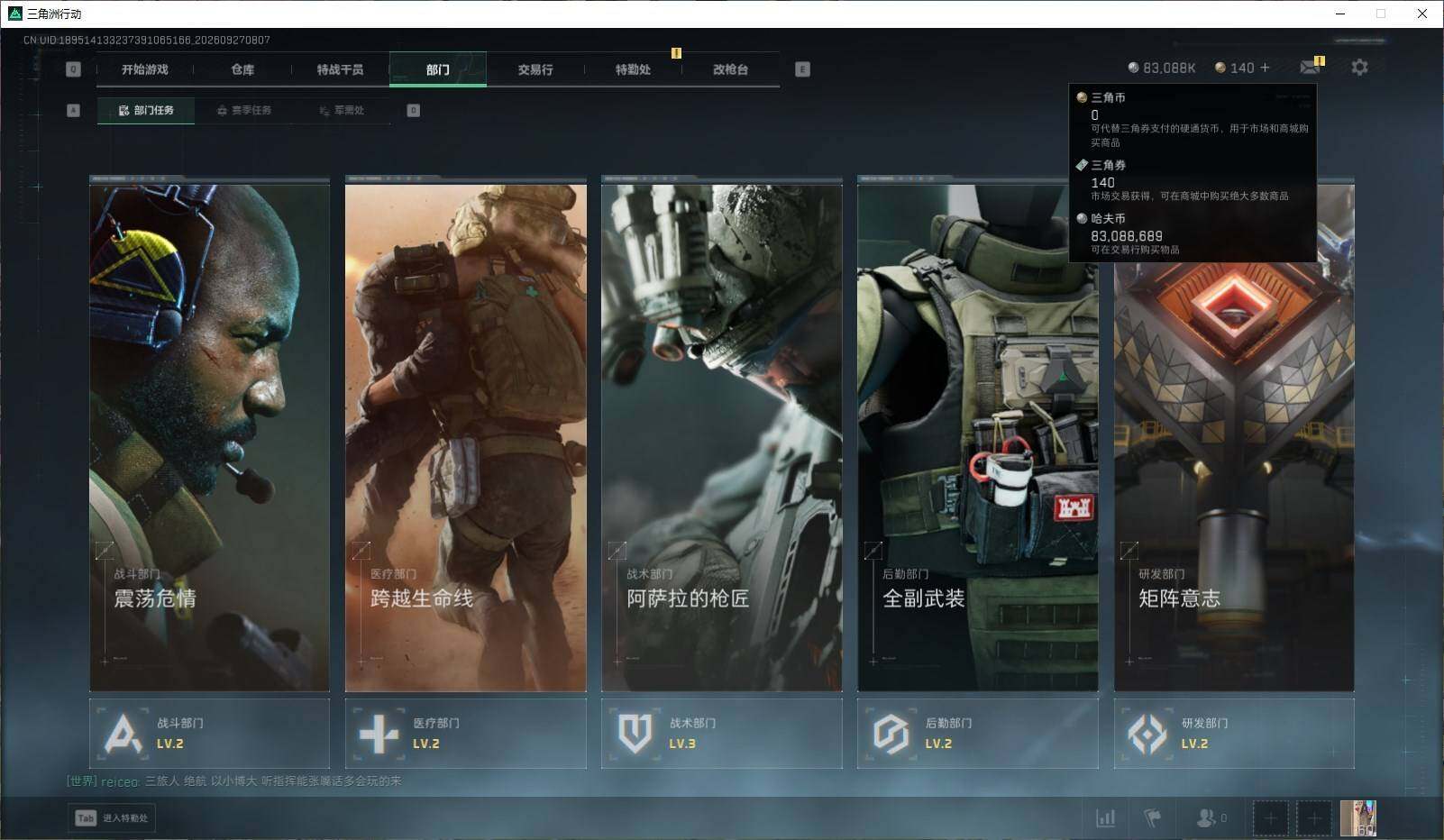Click the 医疗部门 LV.2 panel

point(466,734)
